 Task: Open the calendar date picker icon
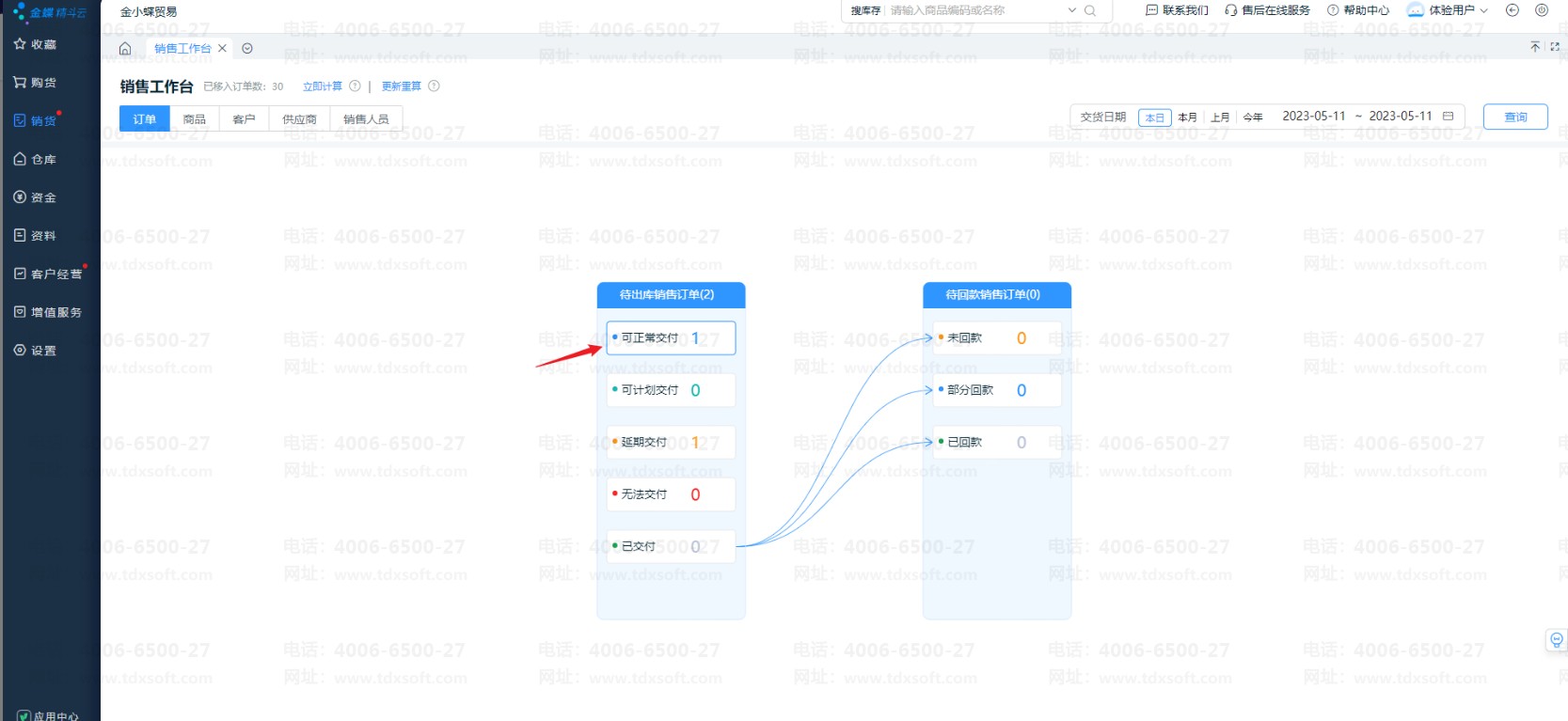[x=1449, y=117]
